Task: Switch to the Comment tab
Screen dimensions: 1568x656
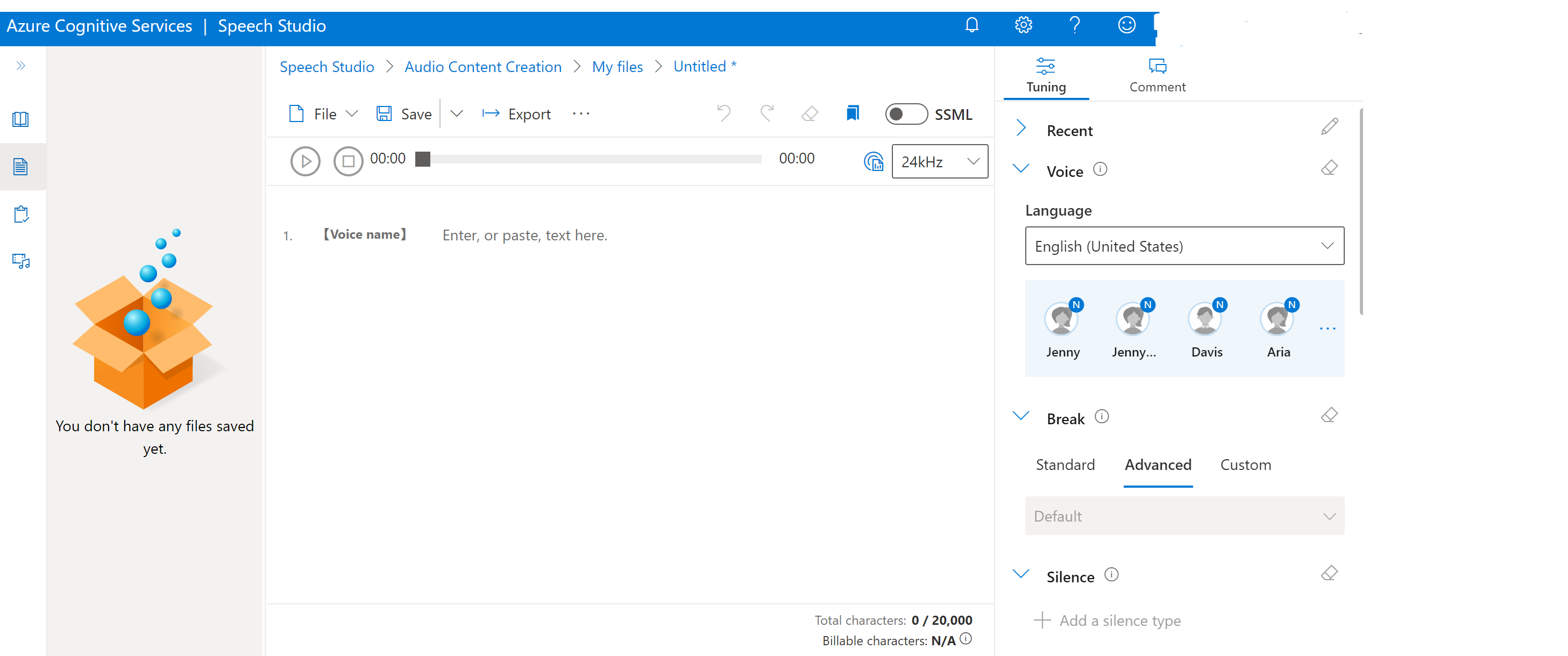Action: coord(1157,74)
